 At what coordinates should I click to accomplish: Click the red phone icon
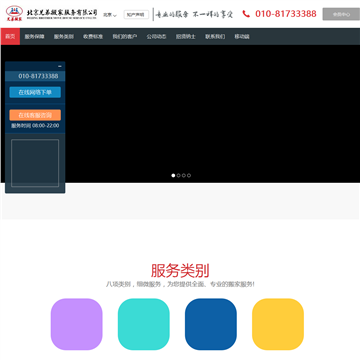click(246, 14)
